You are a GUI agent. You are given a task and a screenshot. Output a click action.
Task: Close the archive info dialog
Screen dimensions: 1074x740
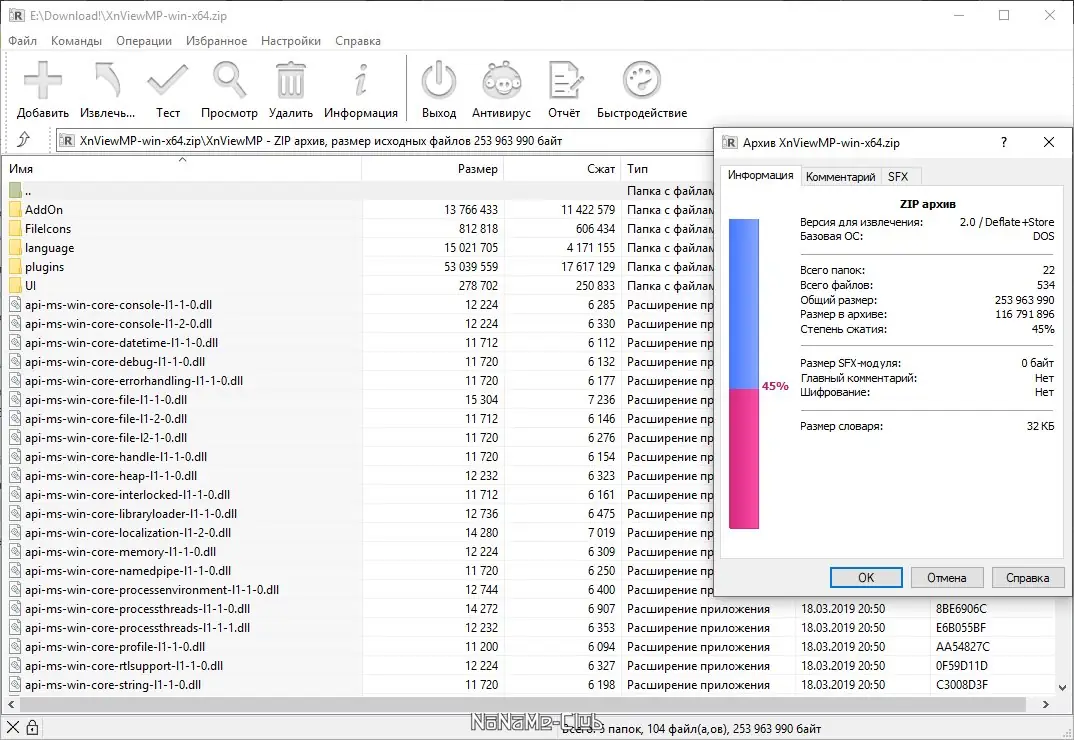[x=1049, y=142]
